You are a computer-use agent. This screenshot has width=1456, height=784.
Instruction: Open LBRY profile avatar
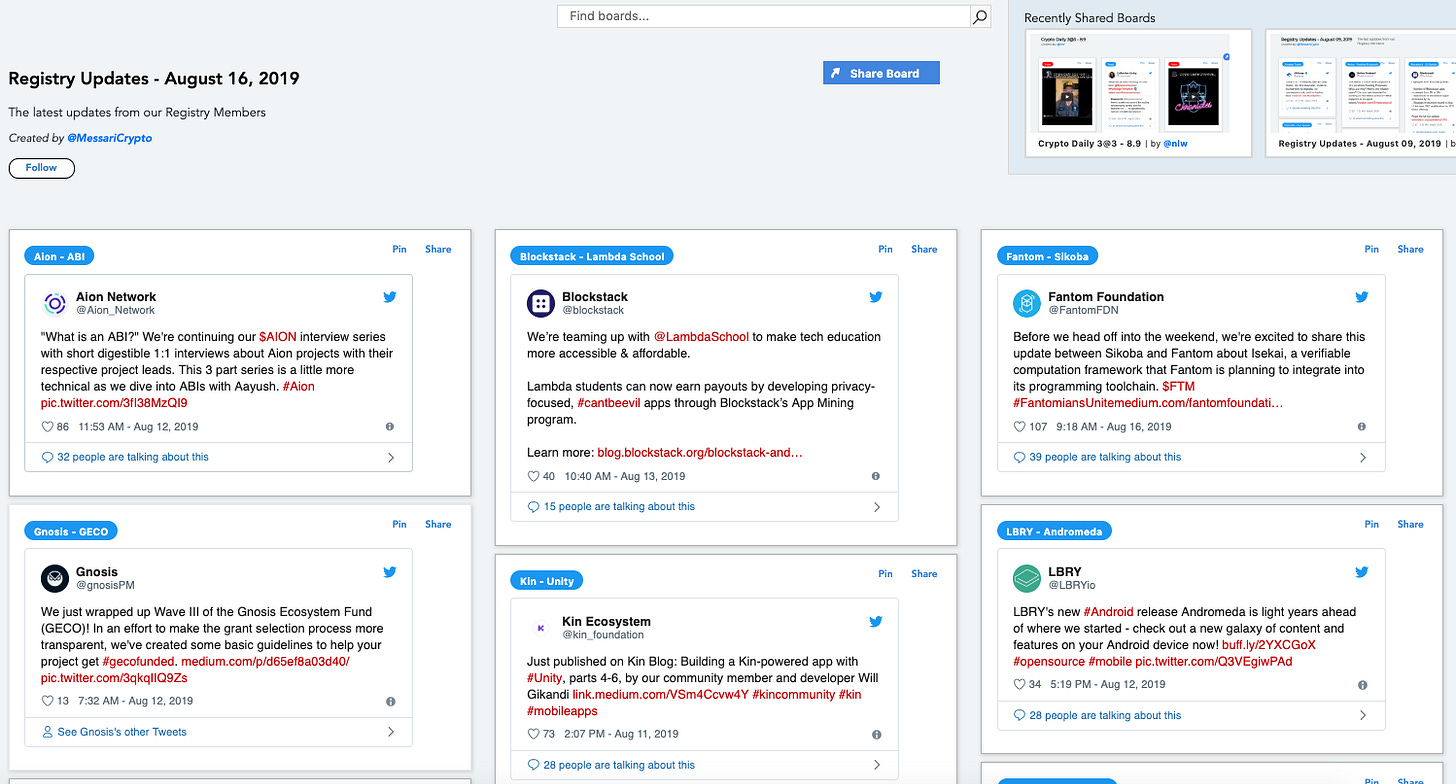1026,578
